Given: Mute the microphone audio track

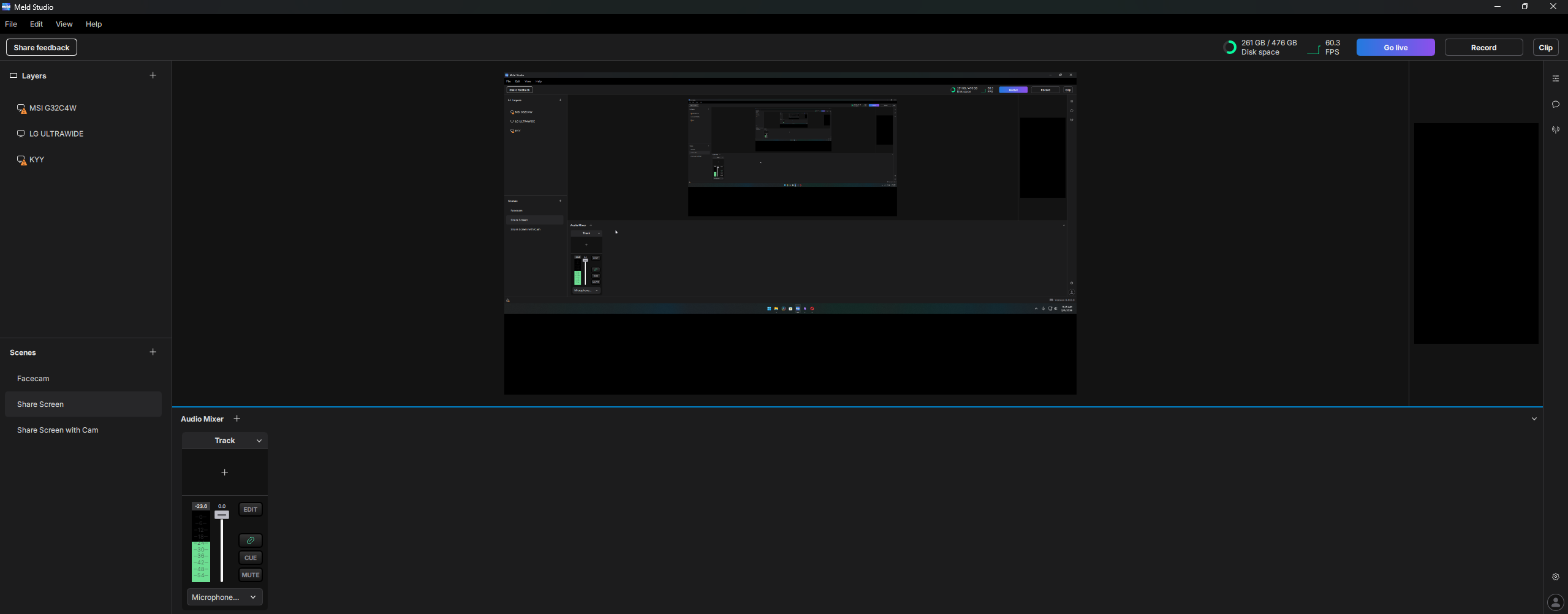Looking at the screenshot, I should click(250, 575).
